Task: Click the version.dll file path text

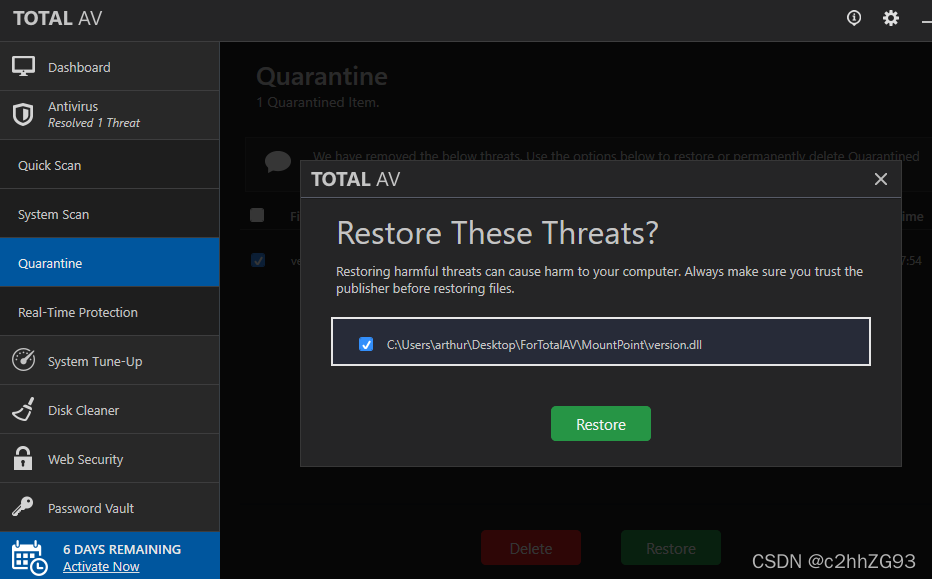Action: [544, 345]
